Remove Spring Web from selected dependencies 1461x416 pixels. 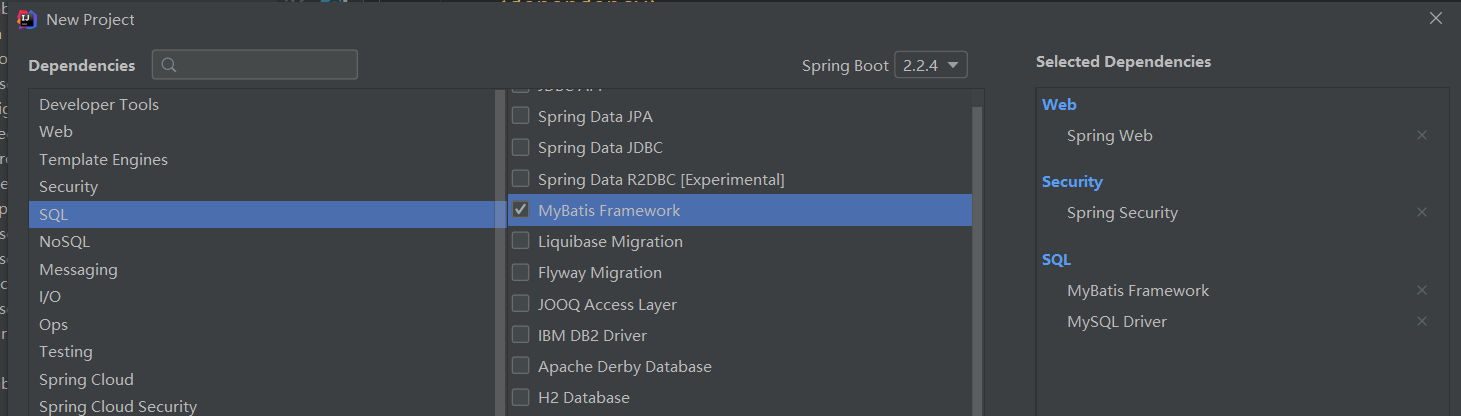point(1421,135)
